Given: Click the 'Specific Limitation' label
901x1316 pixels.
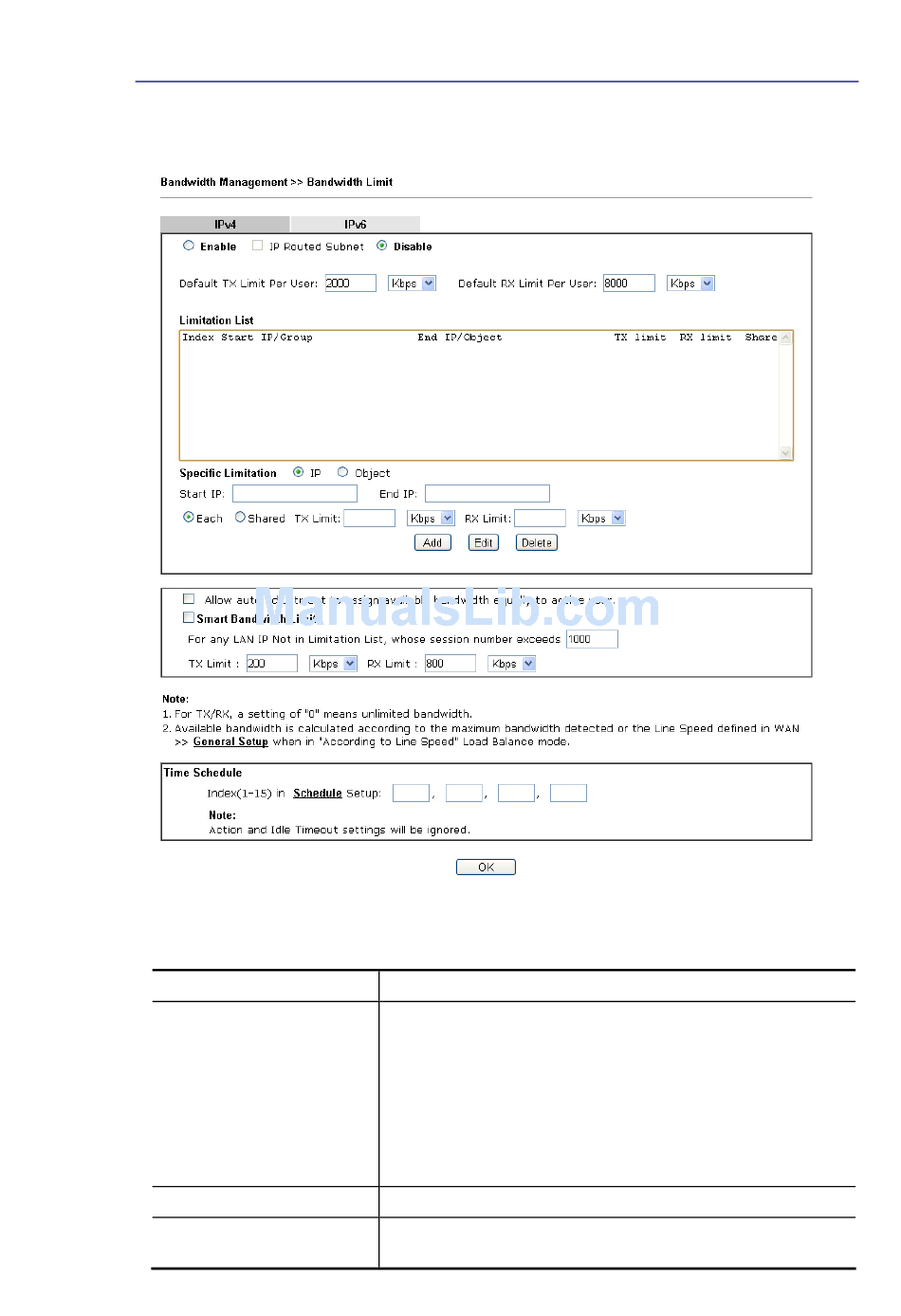Looking at the screenshot, I should tap(229, 473).
